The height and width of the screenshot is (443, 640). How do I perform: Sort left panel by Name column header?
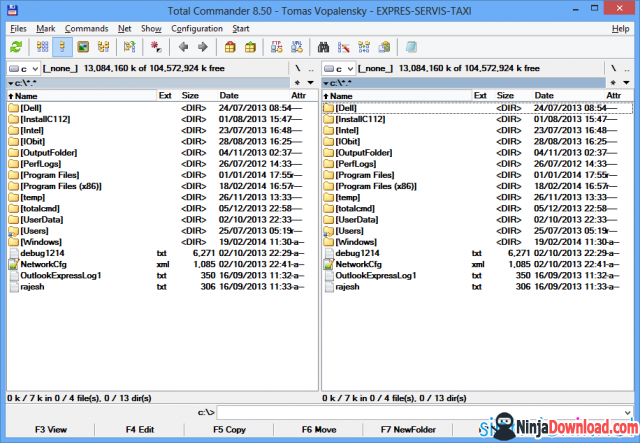coord(82,96)
